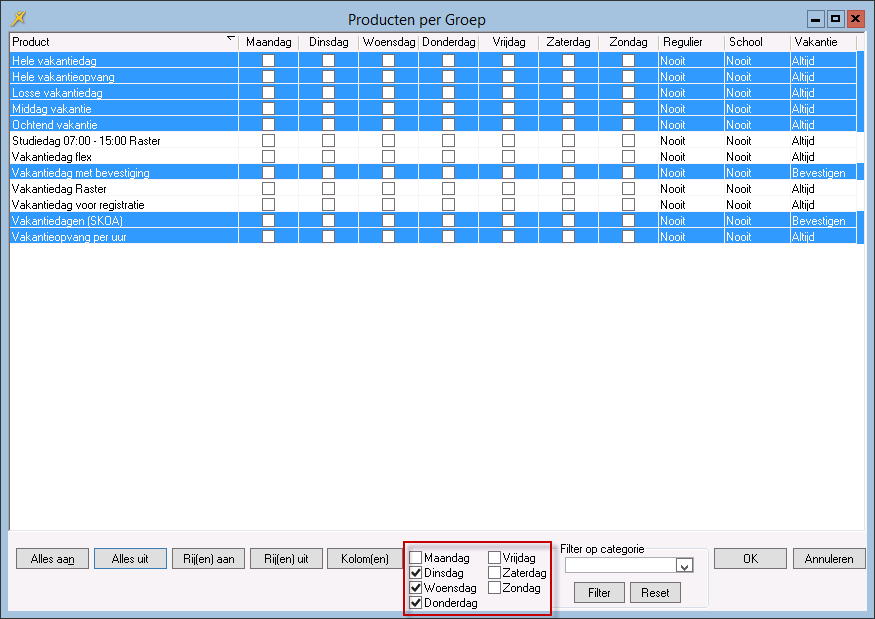
Task: Click the Vakantie column header
Action: [822, 42]
